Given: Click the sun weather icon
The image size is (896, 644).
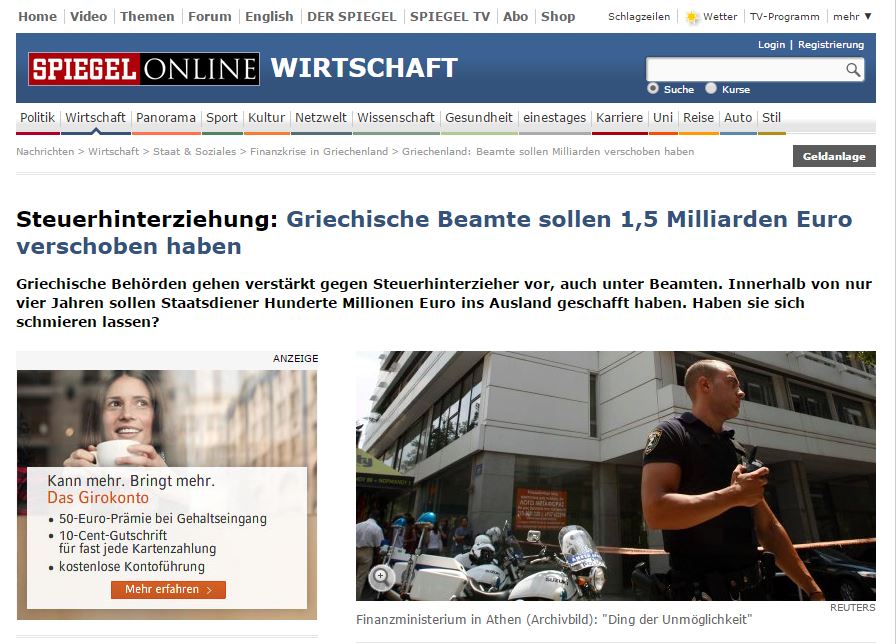Looking at the screenshot, I should pyautogui.click(x=692, y=17).
